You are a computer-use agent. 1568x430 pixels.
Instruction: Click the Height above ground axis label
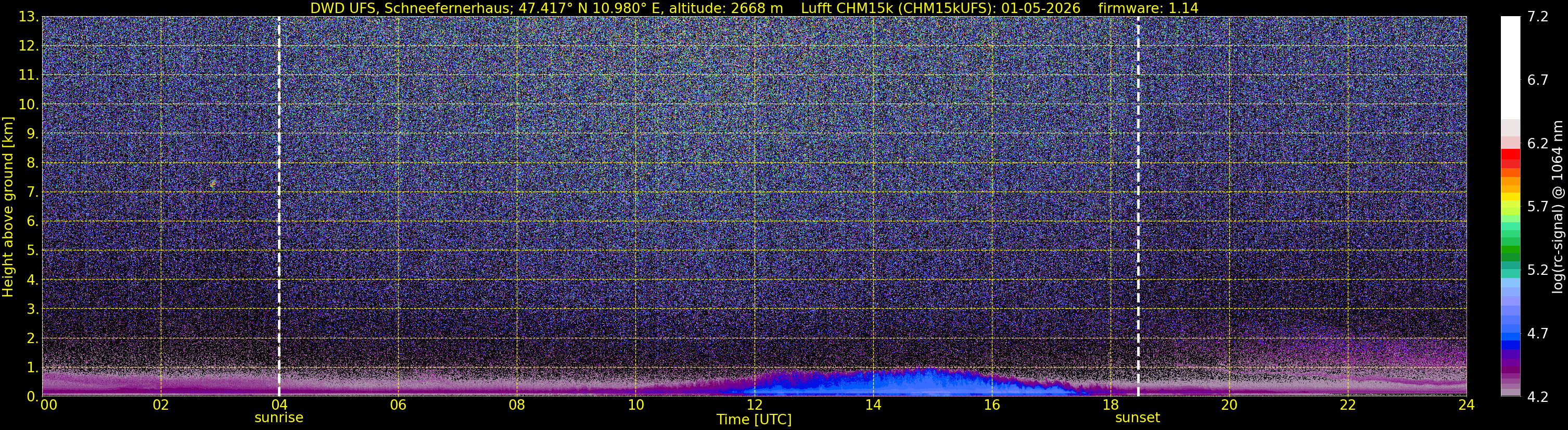point(8,207)
